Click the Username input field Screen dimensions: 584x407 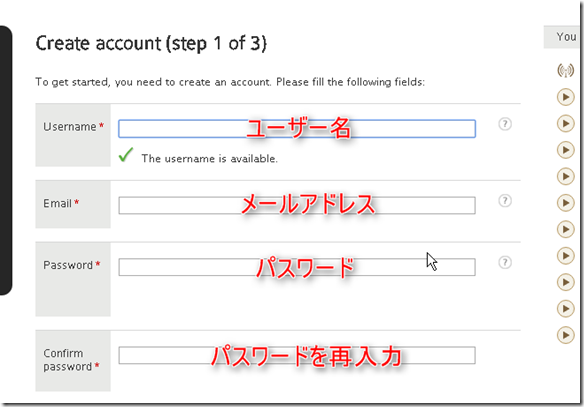click(x=297, y=129)
